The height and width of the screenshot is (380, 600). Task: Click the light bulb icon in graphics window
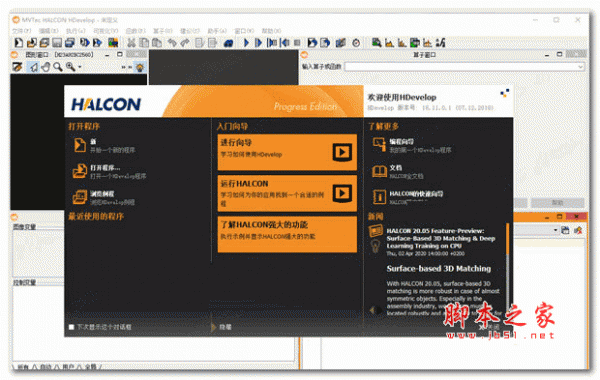(140, 67)
